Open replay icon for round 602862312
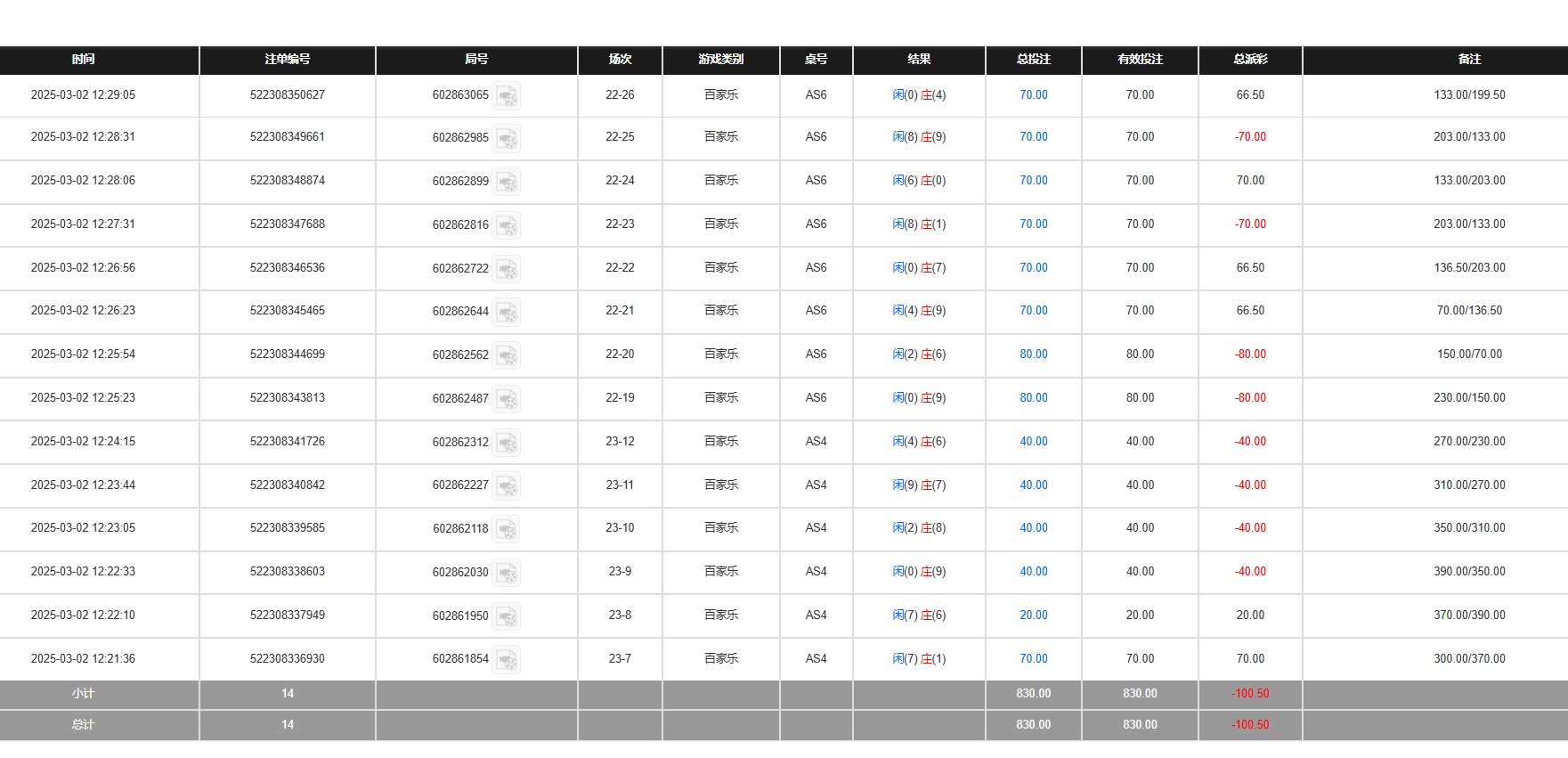The image size is (1568, 758). point(507,443)
